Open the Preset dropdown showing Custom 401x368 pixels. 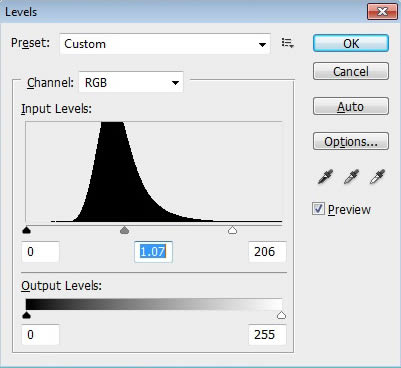(165, 44)
